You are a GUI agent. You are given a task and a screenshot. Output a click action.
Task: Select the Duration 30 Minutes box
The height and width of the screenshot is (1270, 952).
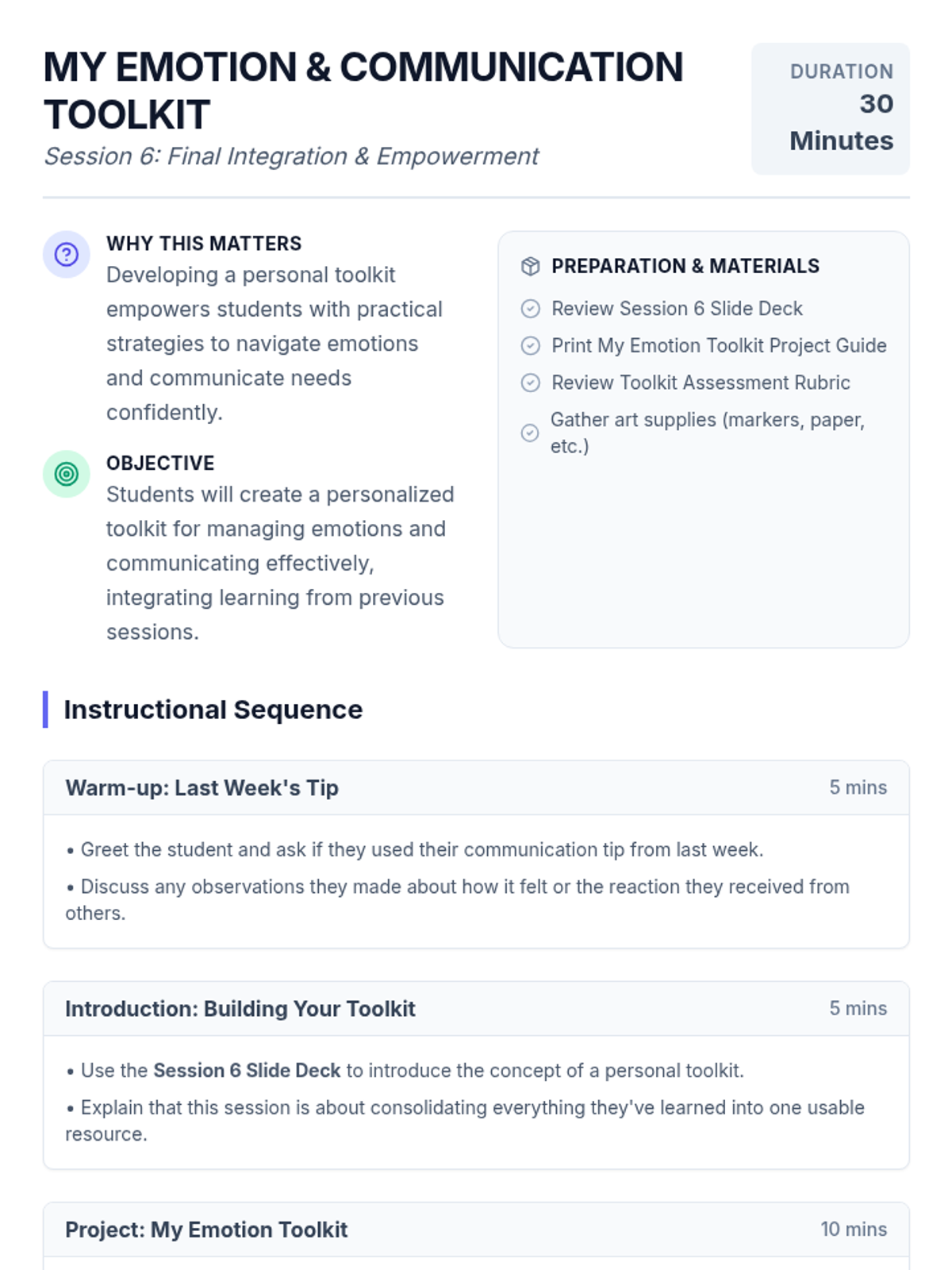(x=830, y=109)
